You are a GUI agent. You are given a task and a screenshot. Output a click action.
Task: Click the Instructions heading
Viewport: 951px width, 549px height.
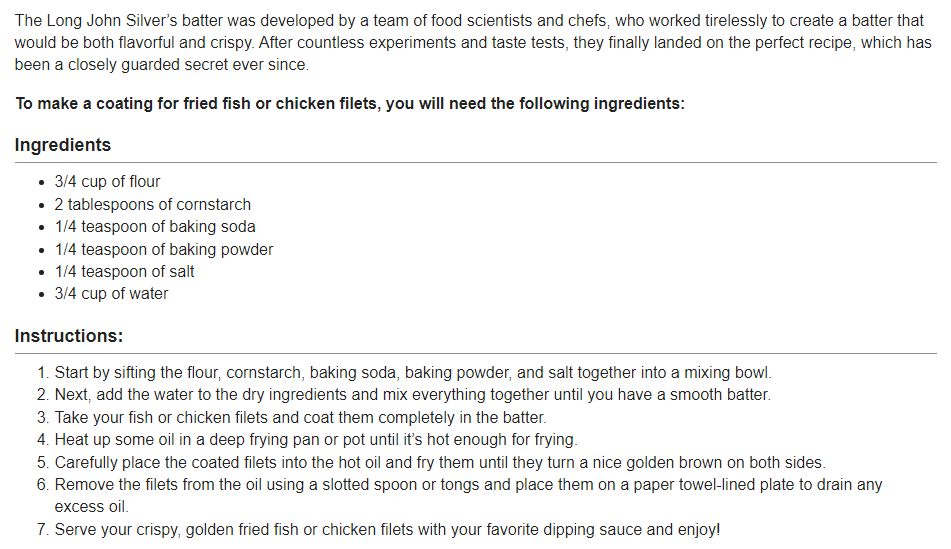click(x=69, y=335)
